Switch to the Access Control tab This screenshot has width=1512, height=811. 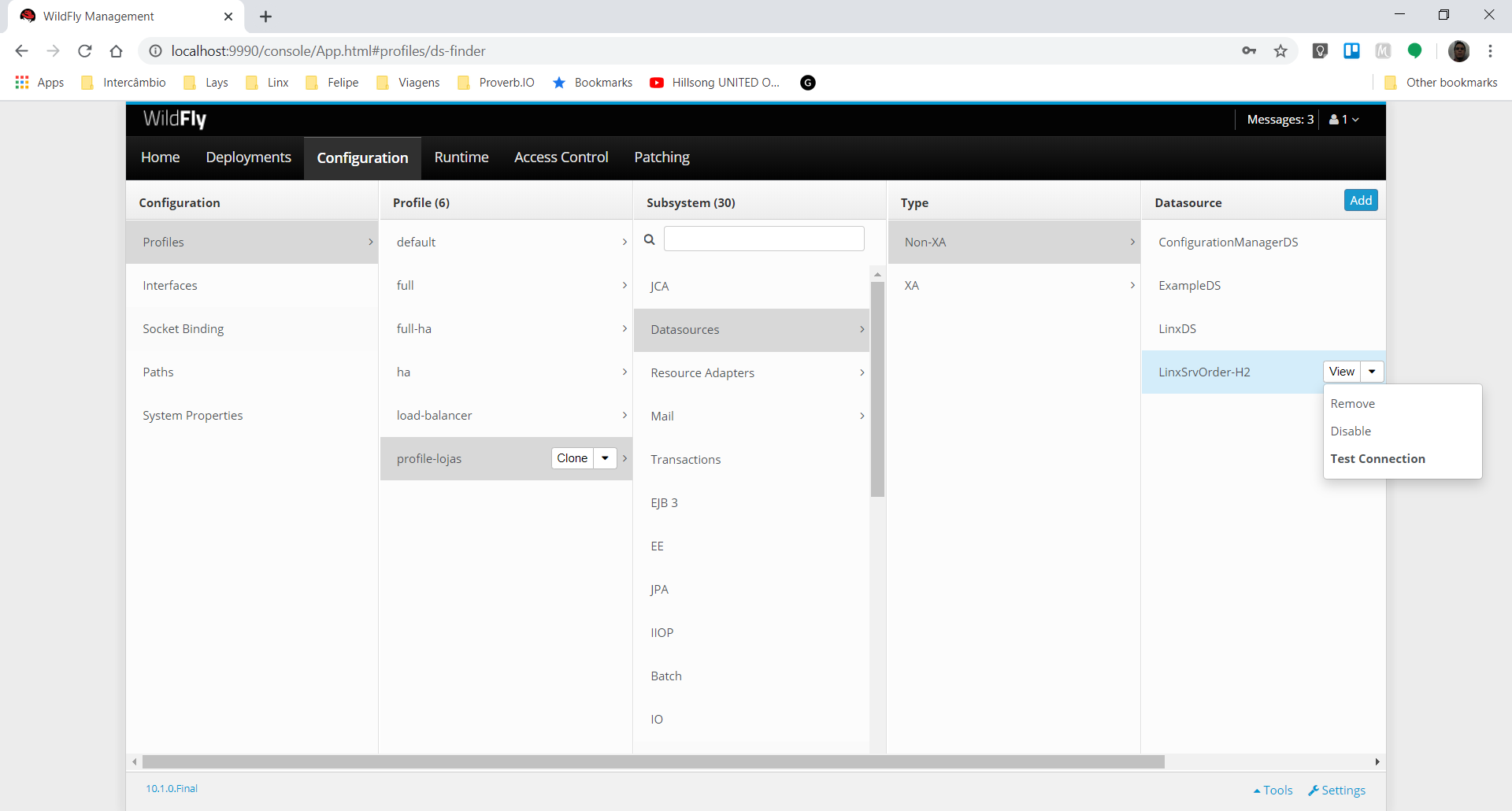point(561,157)
